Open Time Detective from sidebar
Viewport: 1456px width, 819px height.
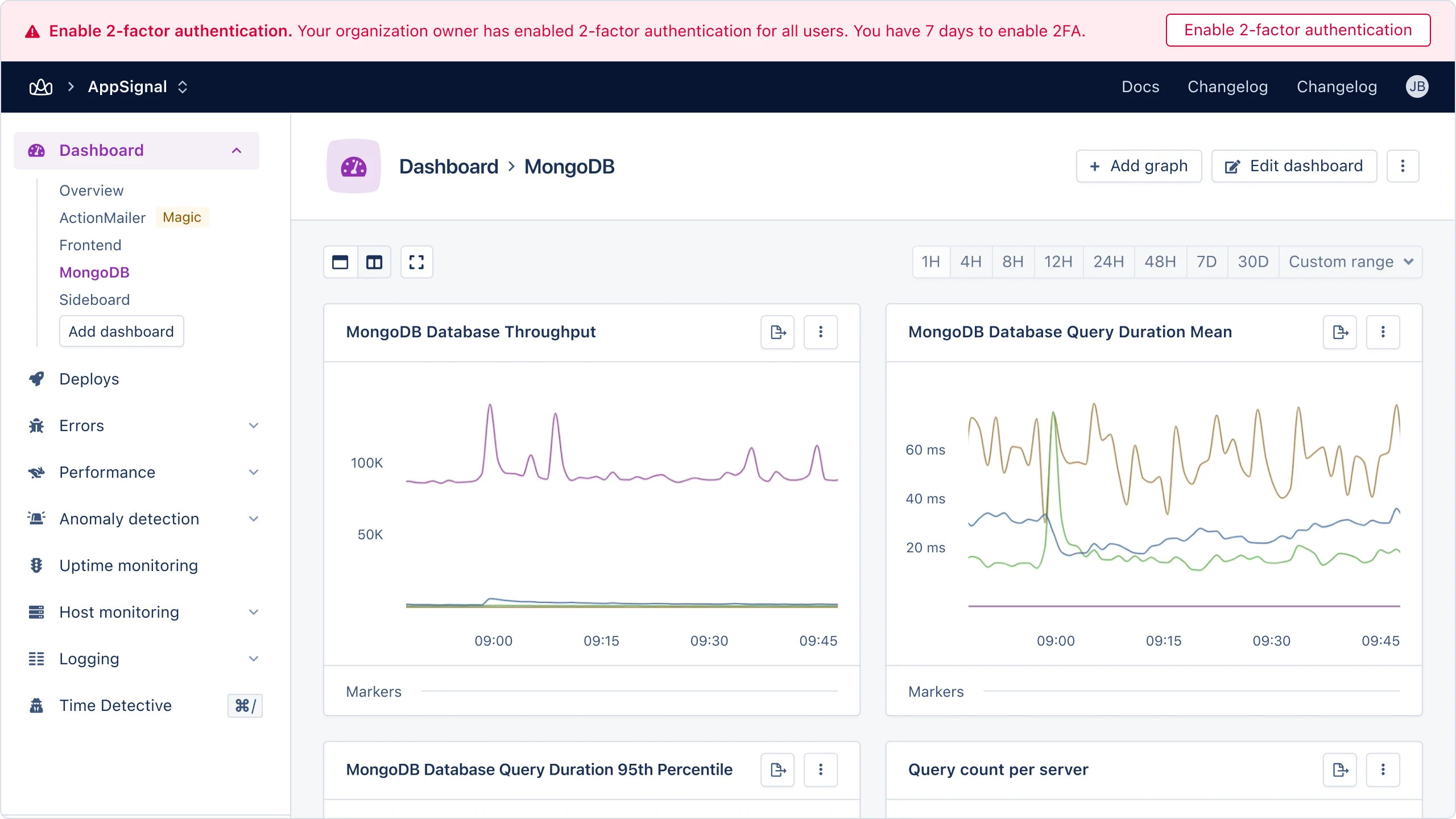(115, 705)
